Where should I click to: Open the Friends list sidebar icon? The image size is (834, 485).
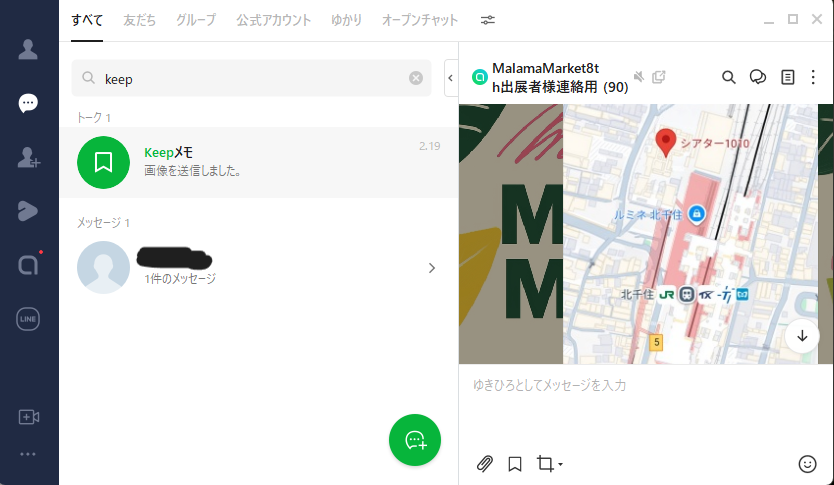[x=28, y=50]
